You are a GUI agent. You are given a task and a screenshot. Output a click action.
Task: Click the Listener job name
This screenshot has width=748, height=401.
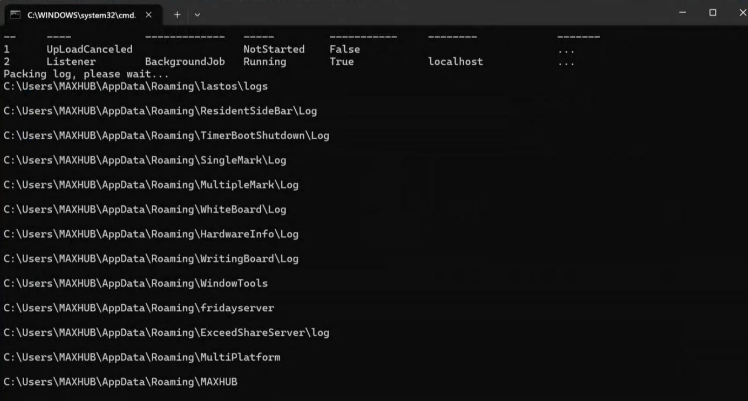pyautogui.click(x=71, y=61)
